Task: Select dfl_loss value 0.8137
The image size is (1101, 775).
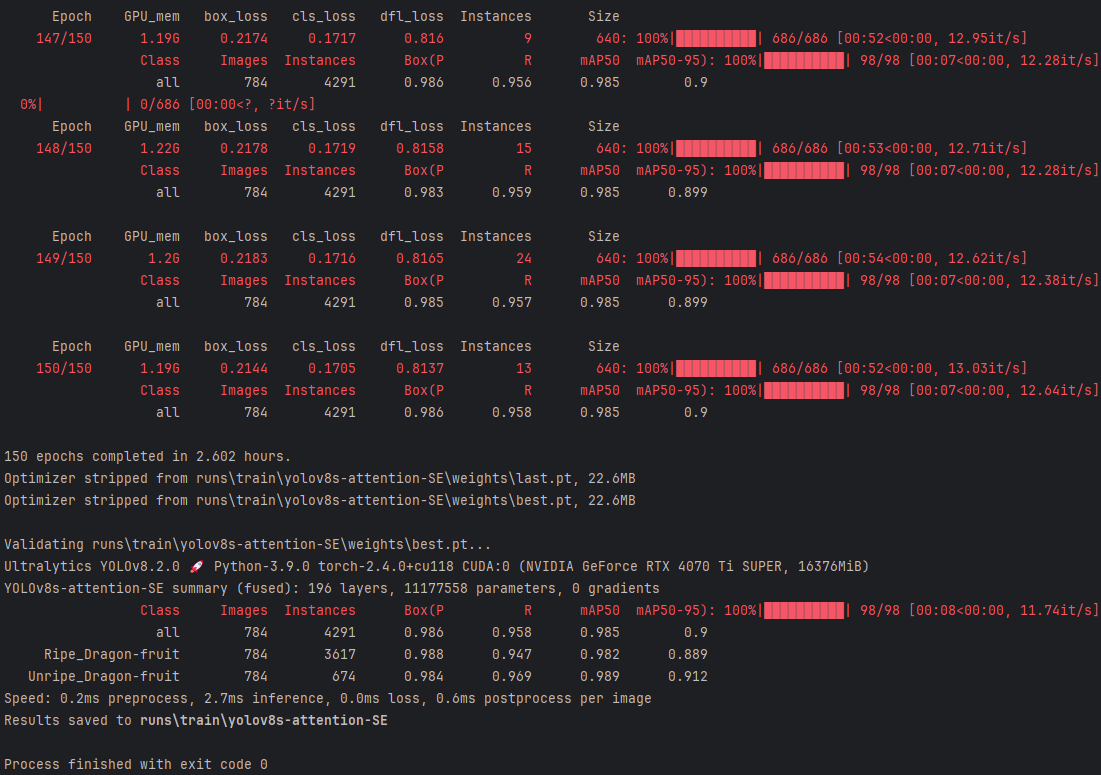Action: coord(420,369)
